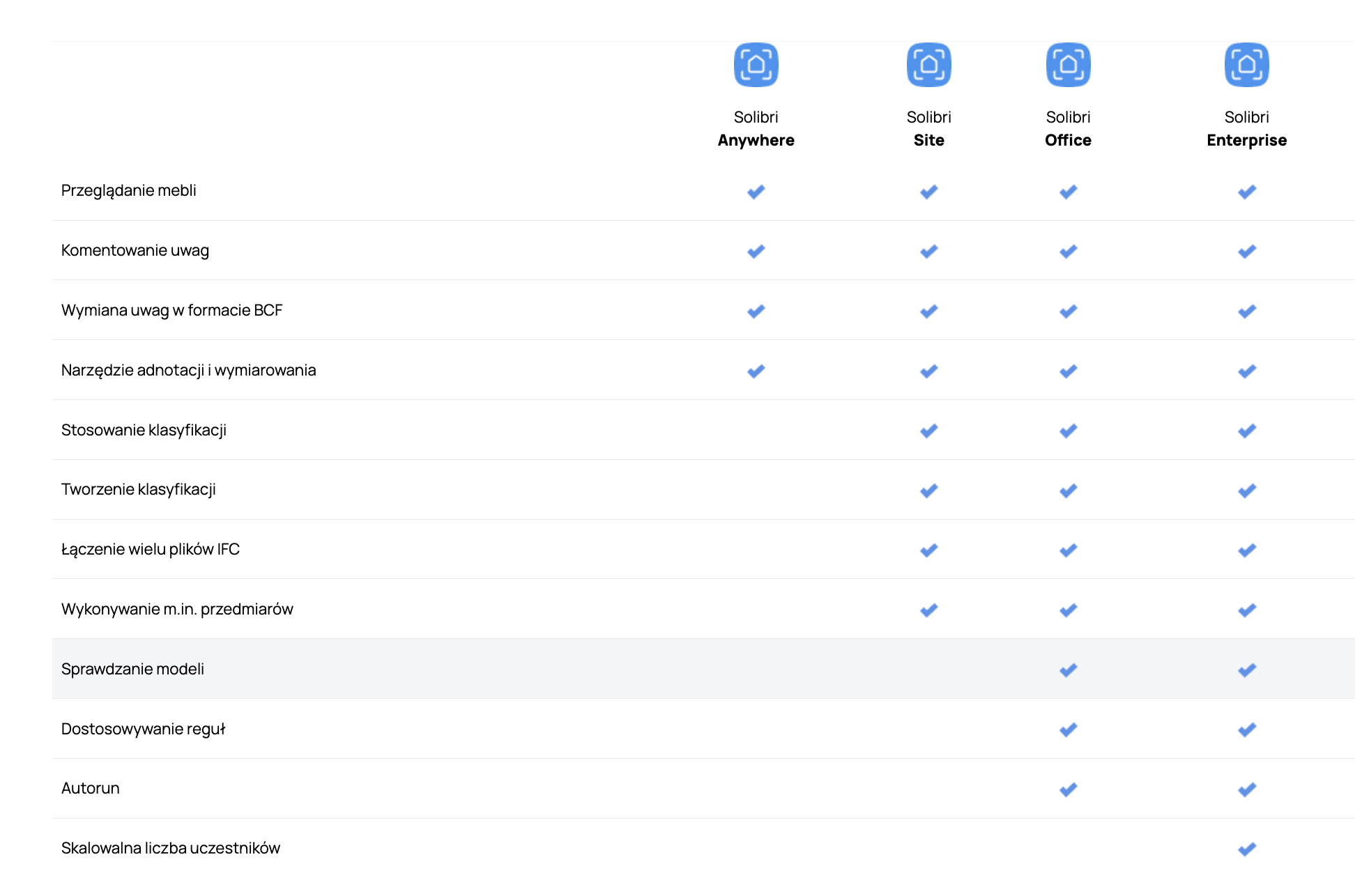Click the Komentowanie uwag feature label
The height and width of the screenshot is (896, 1362).
click(x=135, y=251)
